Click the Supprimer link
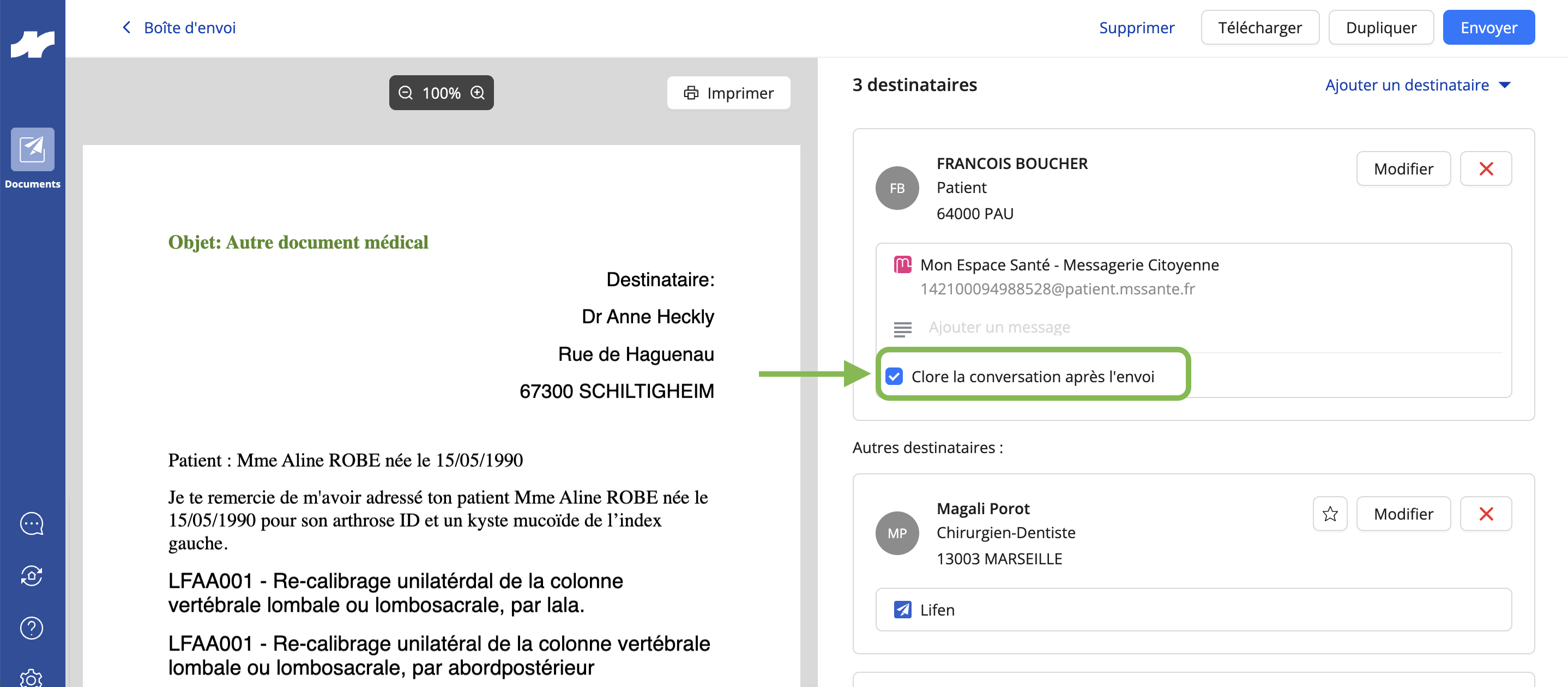The width and height of the screenshot is (1568, 687). [x=1136, y=28]
